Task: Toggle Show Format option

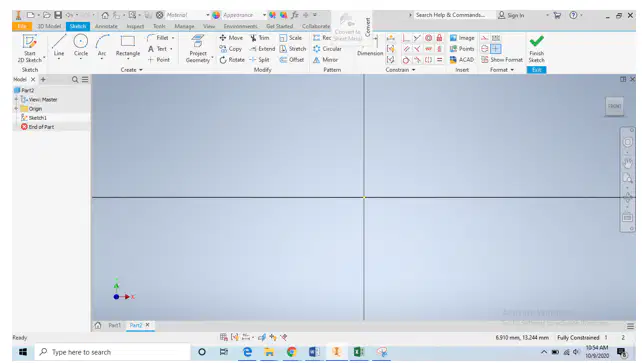Action: click(x=502, y=60)
